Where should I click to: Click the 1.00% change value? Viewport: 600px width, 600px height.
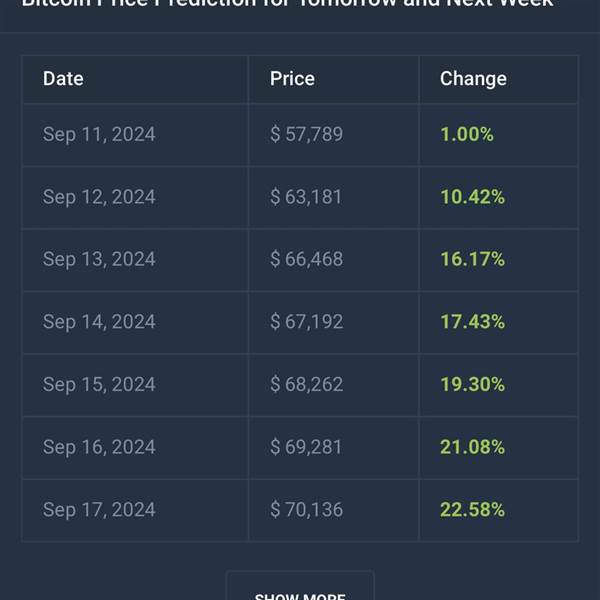467,134
